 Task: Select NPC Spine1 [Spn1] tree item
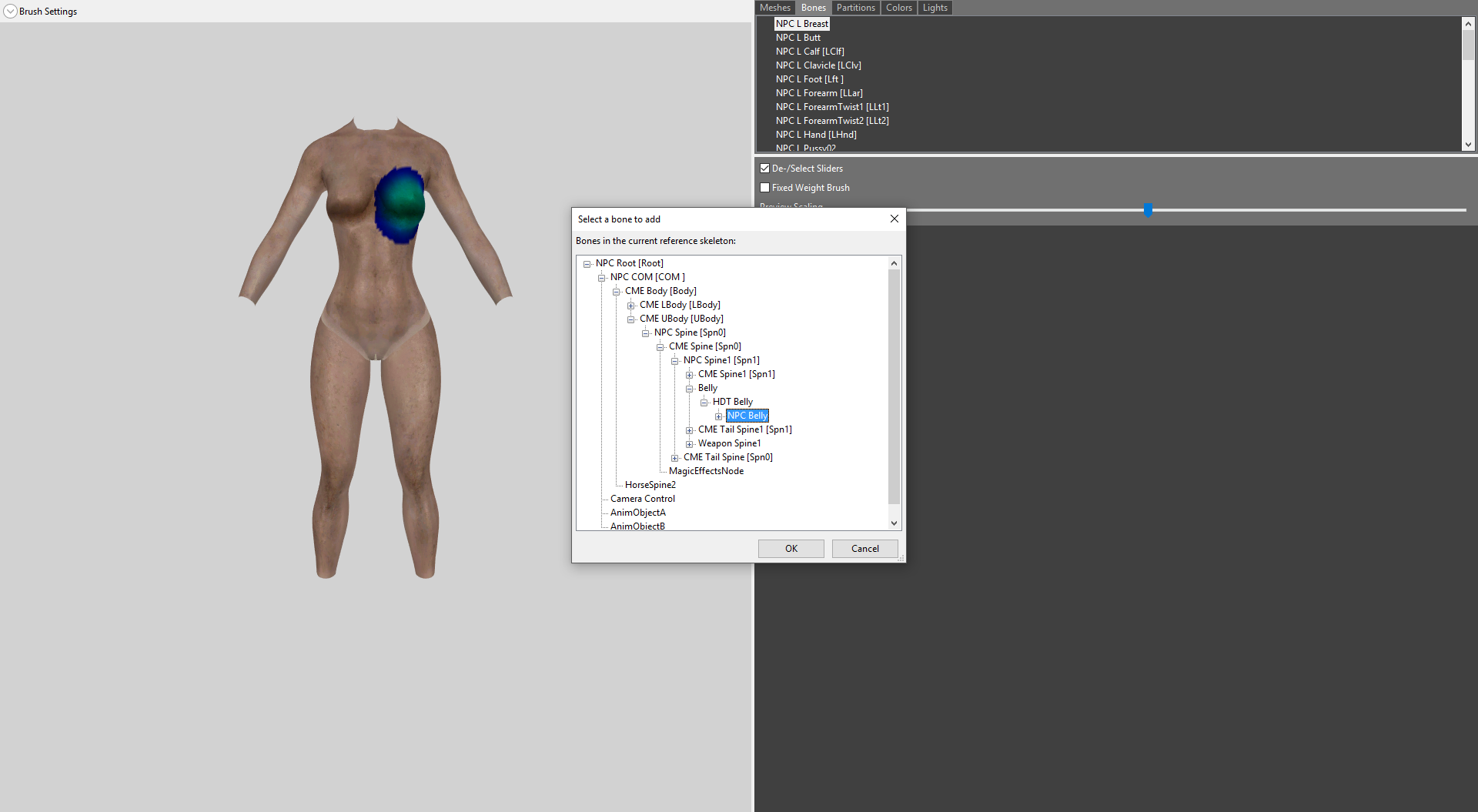(721, 360)
